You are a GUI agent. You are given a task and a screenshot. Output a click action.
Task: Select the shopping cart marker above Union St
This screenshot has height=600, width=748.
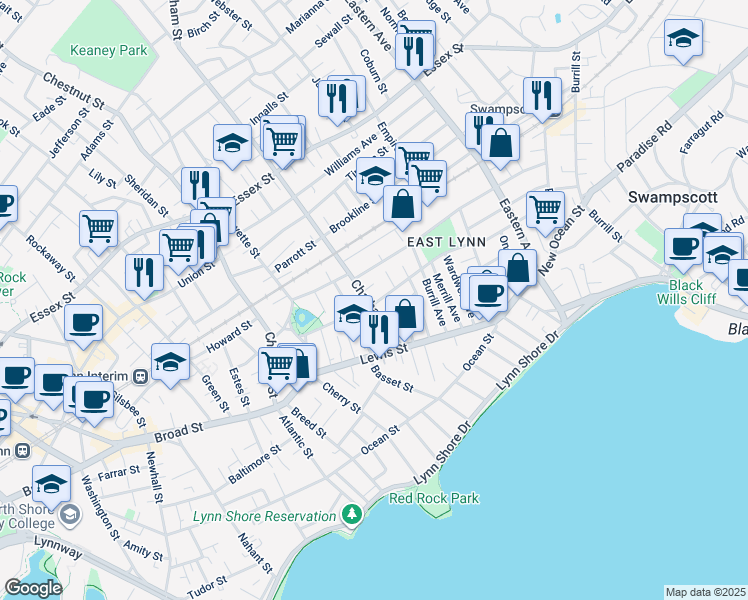[x=178, y=249]
